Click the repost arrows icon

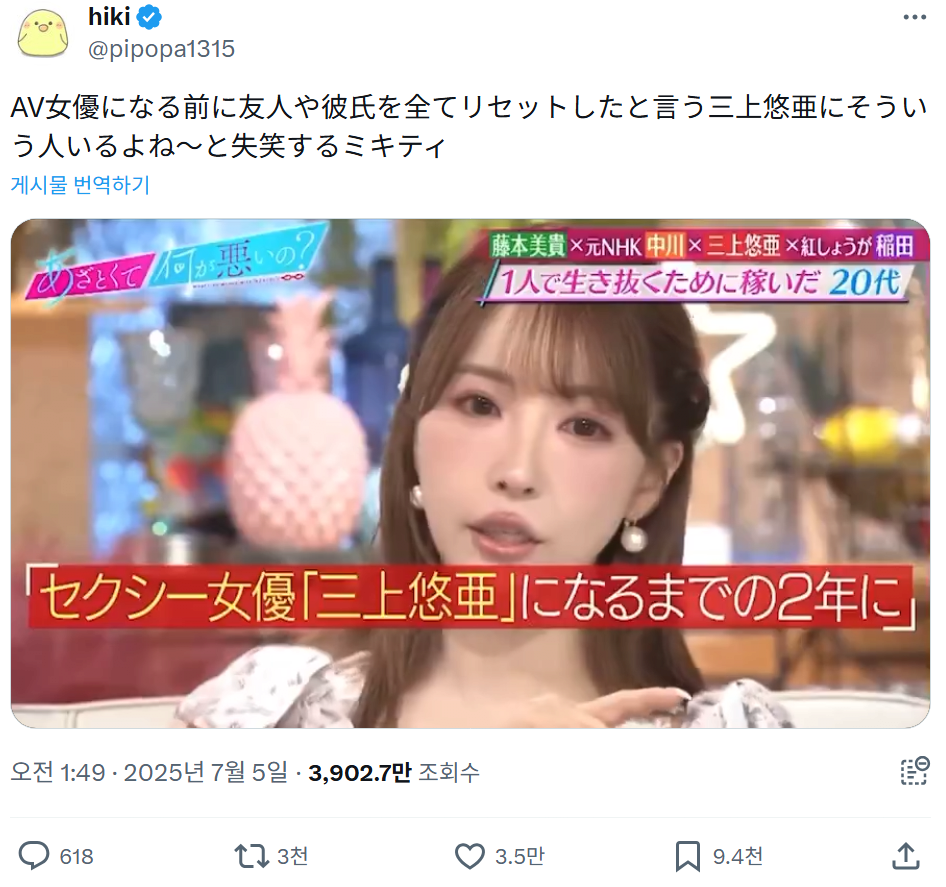pos(252,856)
